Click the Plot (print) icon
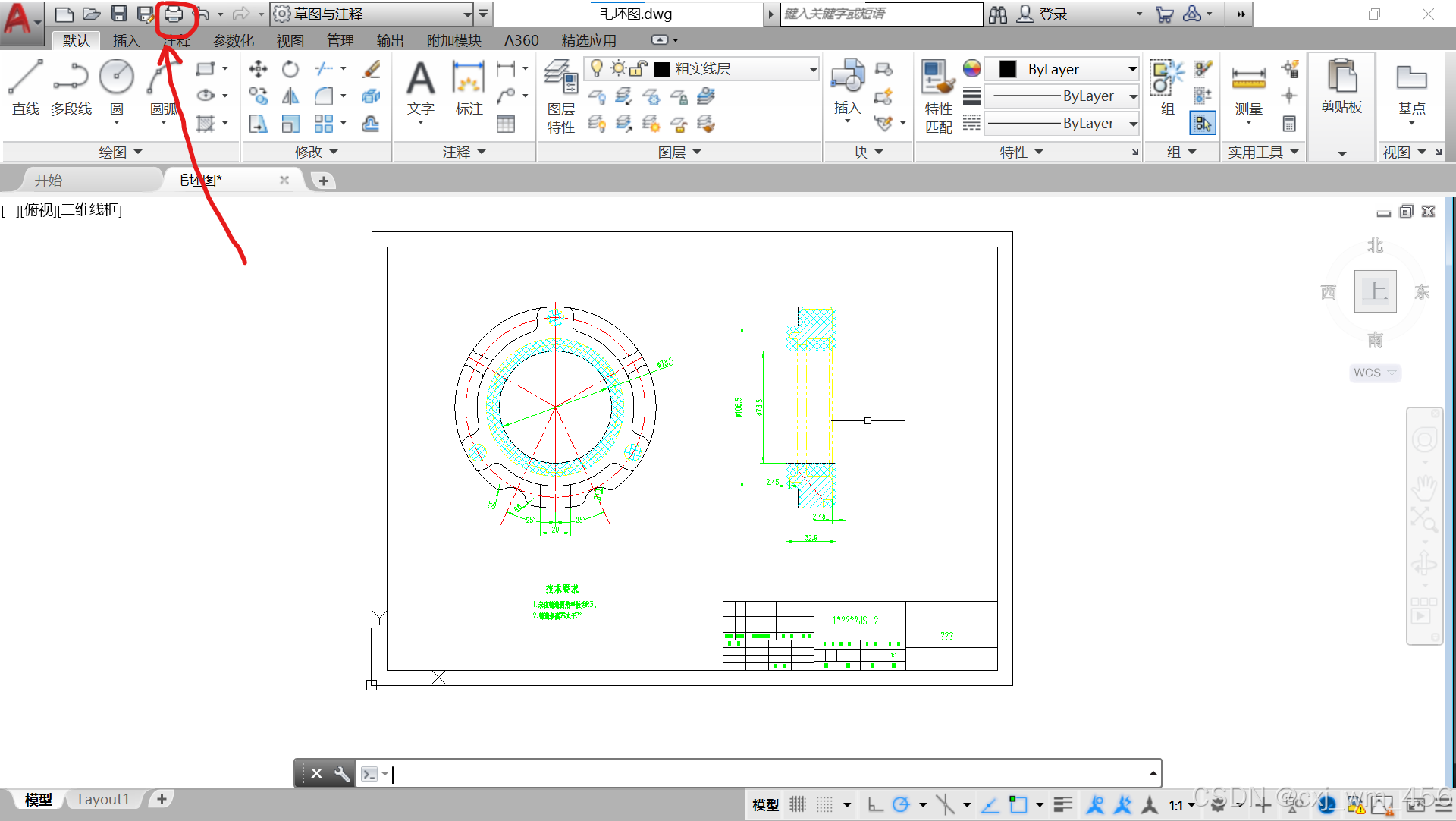Viewport: 1456px width, 821px height. click(x=174, y=14)
